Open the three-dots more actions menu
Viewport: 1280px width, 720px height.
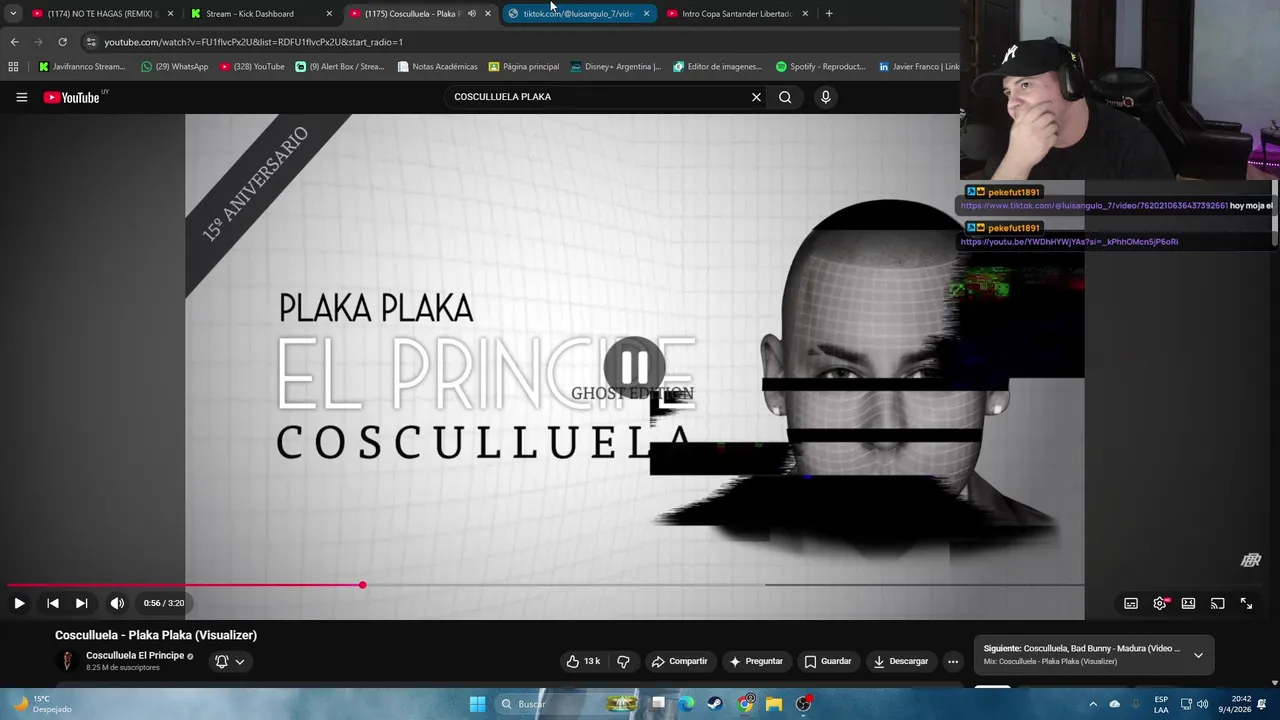tap(953, 661)
